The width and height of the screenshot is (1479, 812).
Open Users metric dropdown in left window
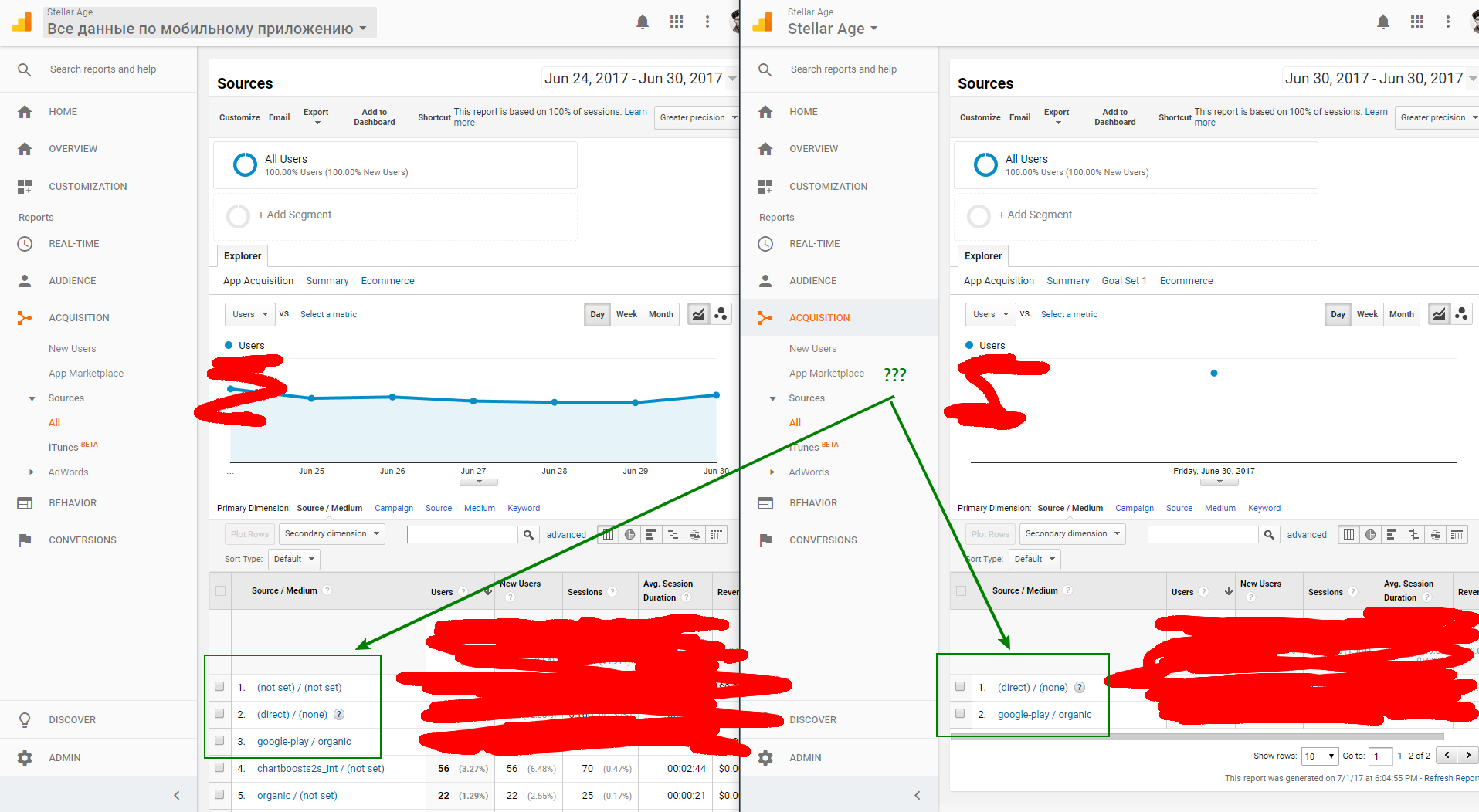click(250, 314)
